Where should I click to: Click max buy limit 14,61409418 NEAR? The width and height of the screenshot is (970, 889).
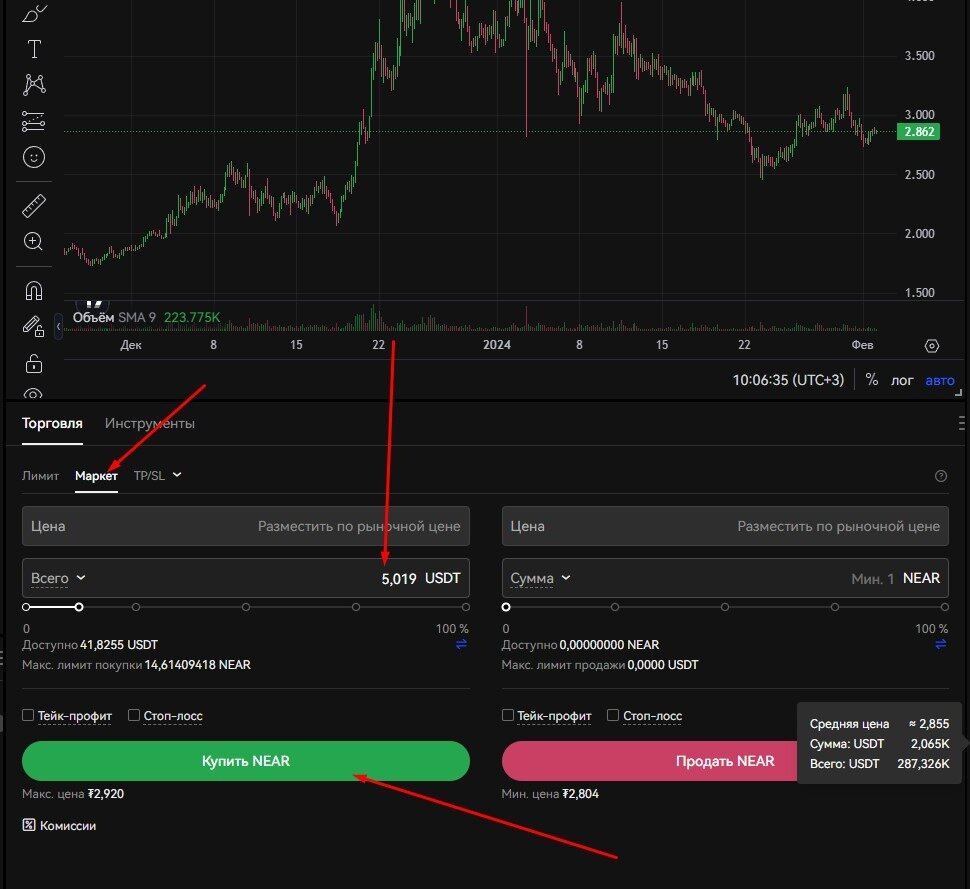pyautogui.click(x=197, y=664)
